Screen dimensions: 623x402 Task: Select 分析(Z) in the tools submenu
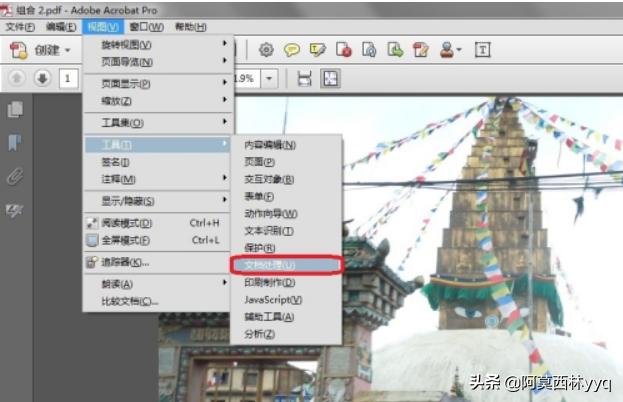click(286, 334)
